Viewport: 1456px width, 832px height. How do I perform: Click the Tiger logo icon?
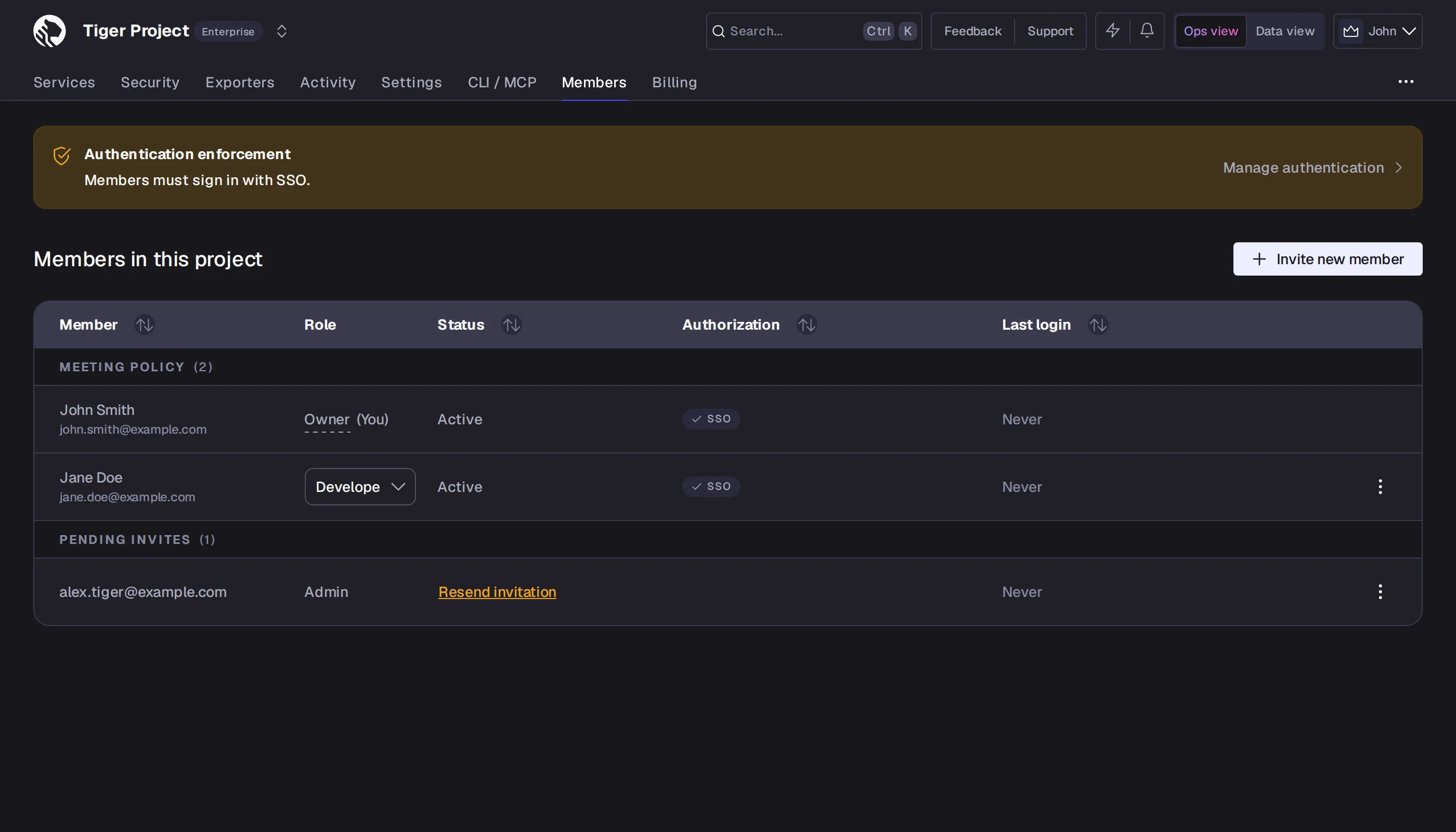[50, 31]
